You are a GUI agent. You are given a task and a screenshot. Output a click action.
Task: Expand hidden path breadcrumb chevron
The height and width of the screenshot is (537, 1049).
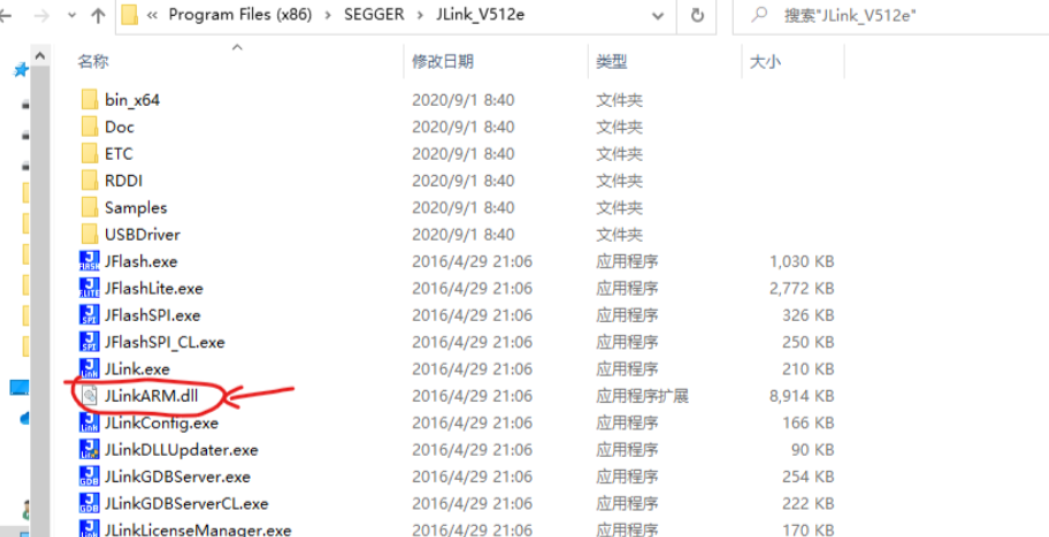[x=153, y=15]
